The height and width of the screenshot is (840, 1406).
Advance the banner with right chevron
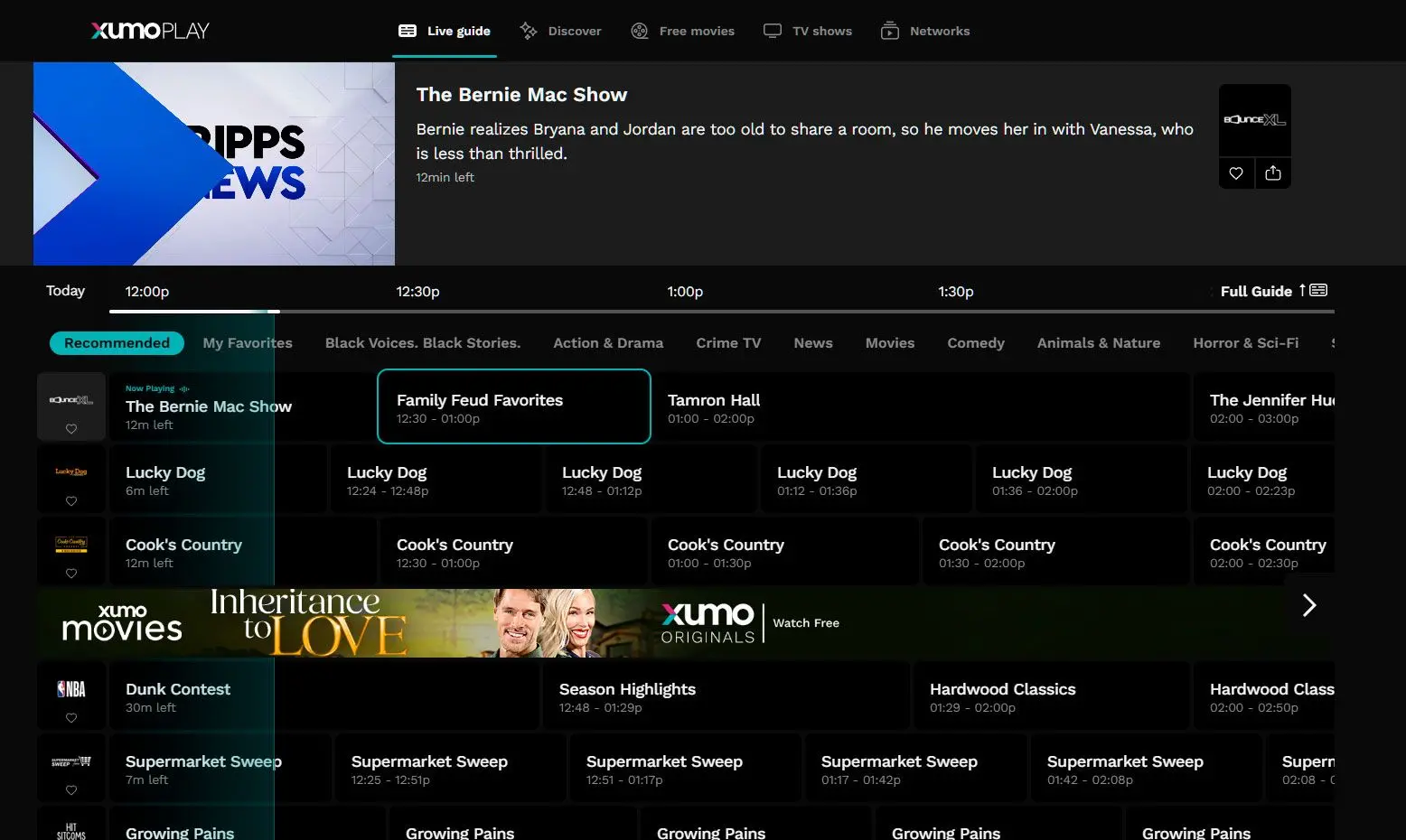[x=1308, y=605]
